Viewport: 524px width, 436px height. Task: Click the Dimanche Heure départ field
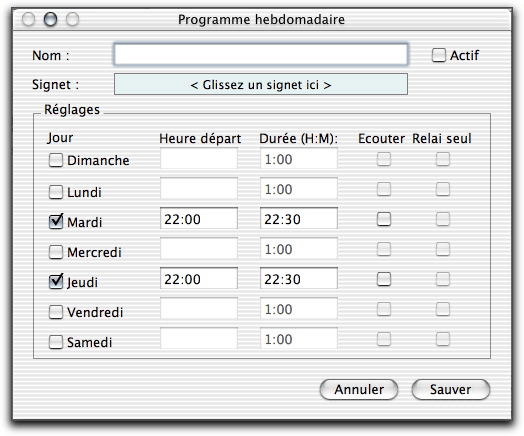[199, 158]
